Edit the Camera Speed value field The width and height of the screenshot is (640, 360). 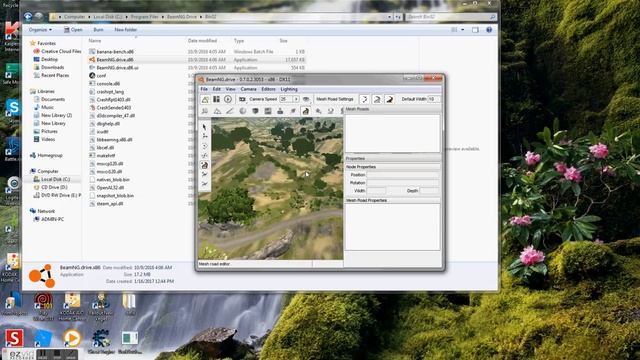(285, 99)
